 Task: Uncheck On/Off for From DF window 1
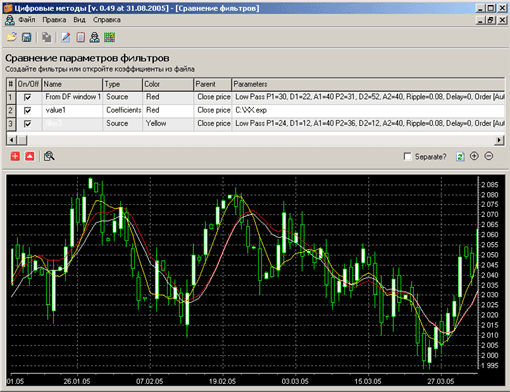pos(28,97)
